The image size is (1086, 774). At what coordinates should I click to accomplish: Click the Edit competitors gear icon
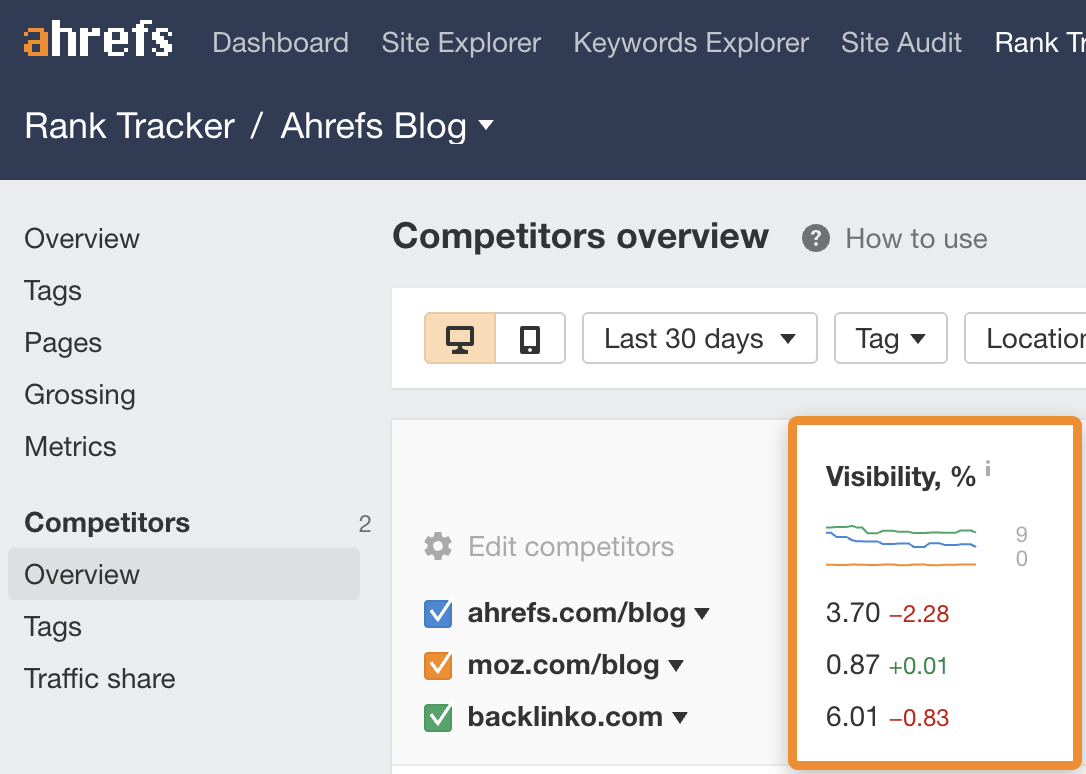point(437,546)
